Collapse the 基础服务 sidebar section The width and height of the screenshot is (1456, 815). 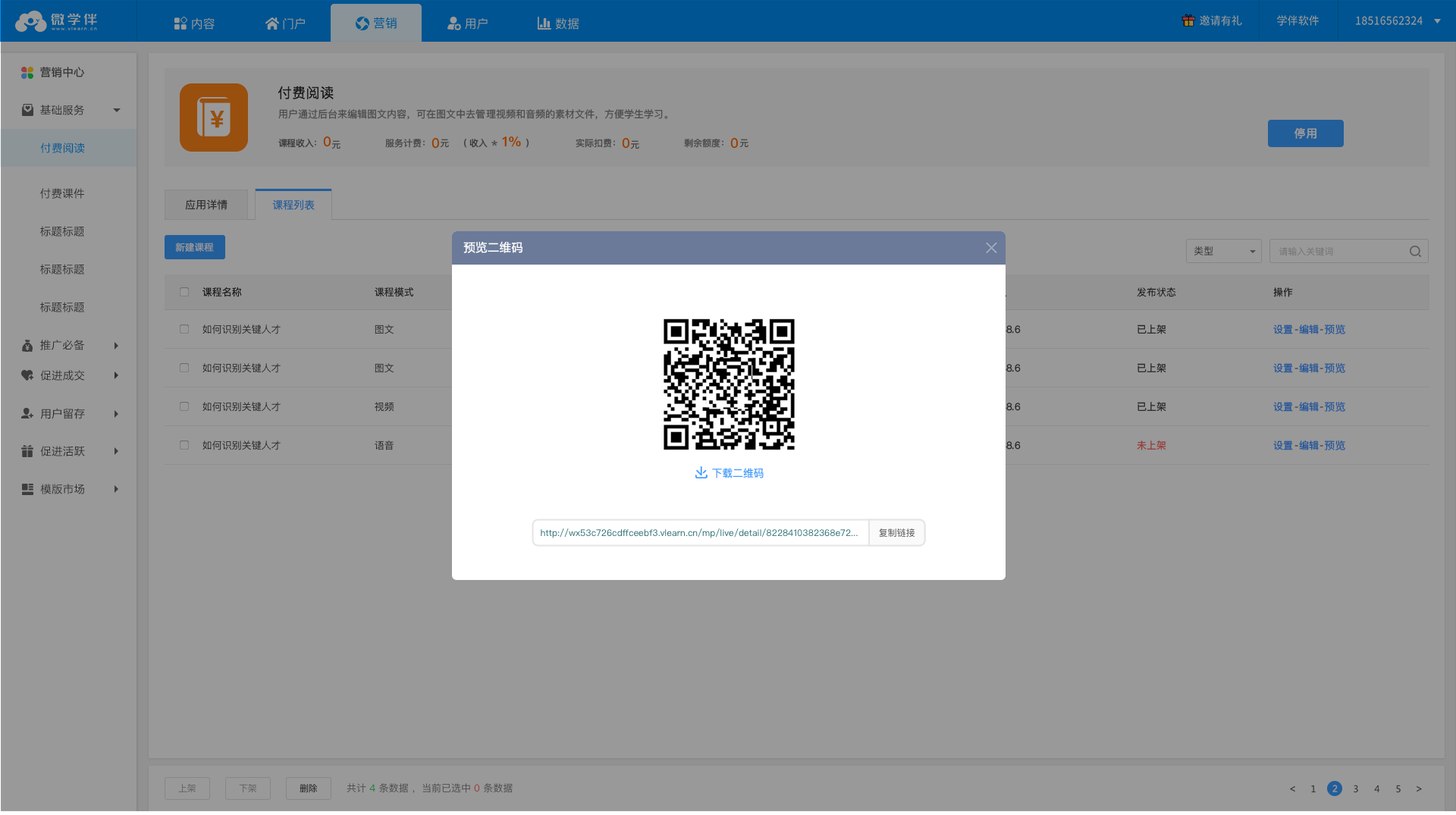click(117, 111)
